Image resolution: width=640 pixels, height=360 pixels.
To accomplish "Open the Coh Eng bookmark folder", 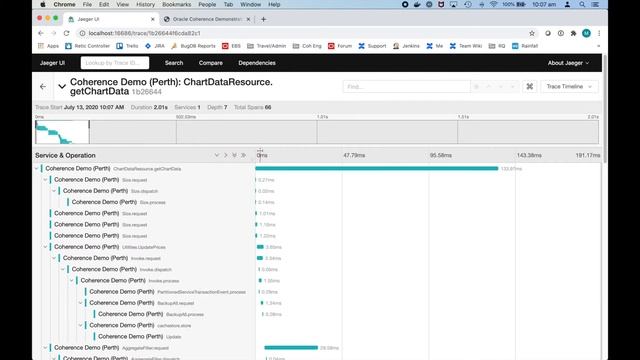I will (307, 46).
